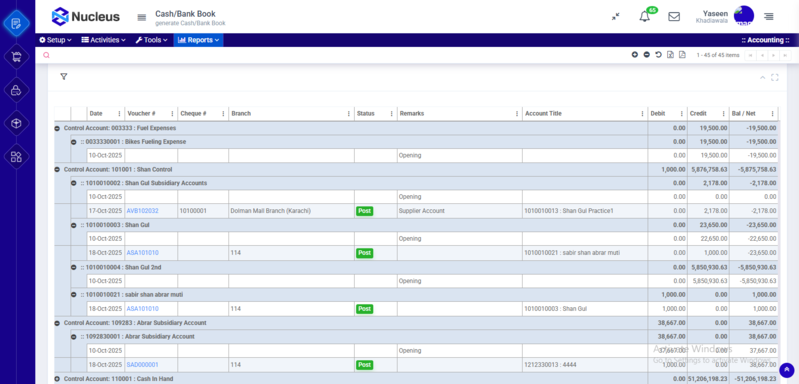
Task: Export report to PDF icon
Action: point(682,54)
